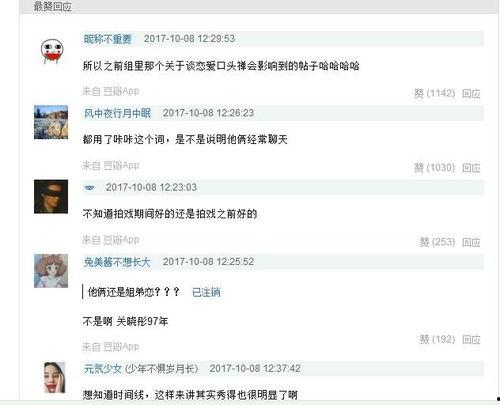Open 元气少女's portrait avatar
Image resolution: width=500 pixels, height=405 pixels.
point(54,377)
